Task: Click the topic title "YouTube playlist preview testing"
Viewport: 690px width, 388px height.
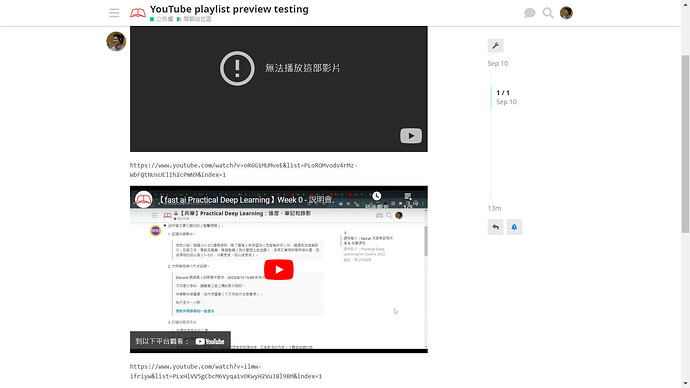Action: pos(229,9)
